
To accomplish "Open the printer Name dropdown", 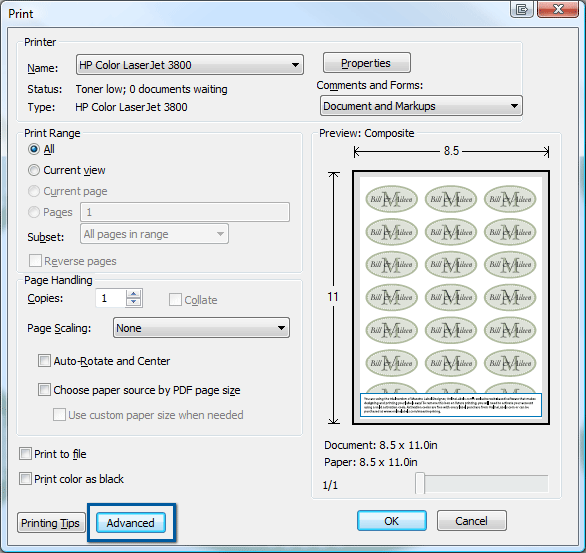I will (x=189, y=65).
